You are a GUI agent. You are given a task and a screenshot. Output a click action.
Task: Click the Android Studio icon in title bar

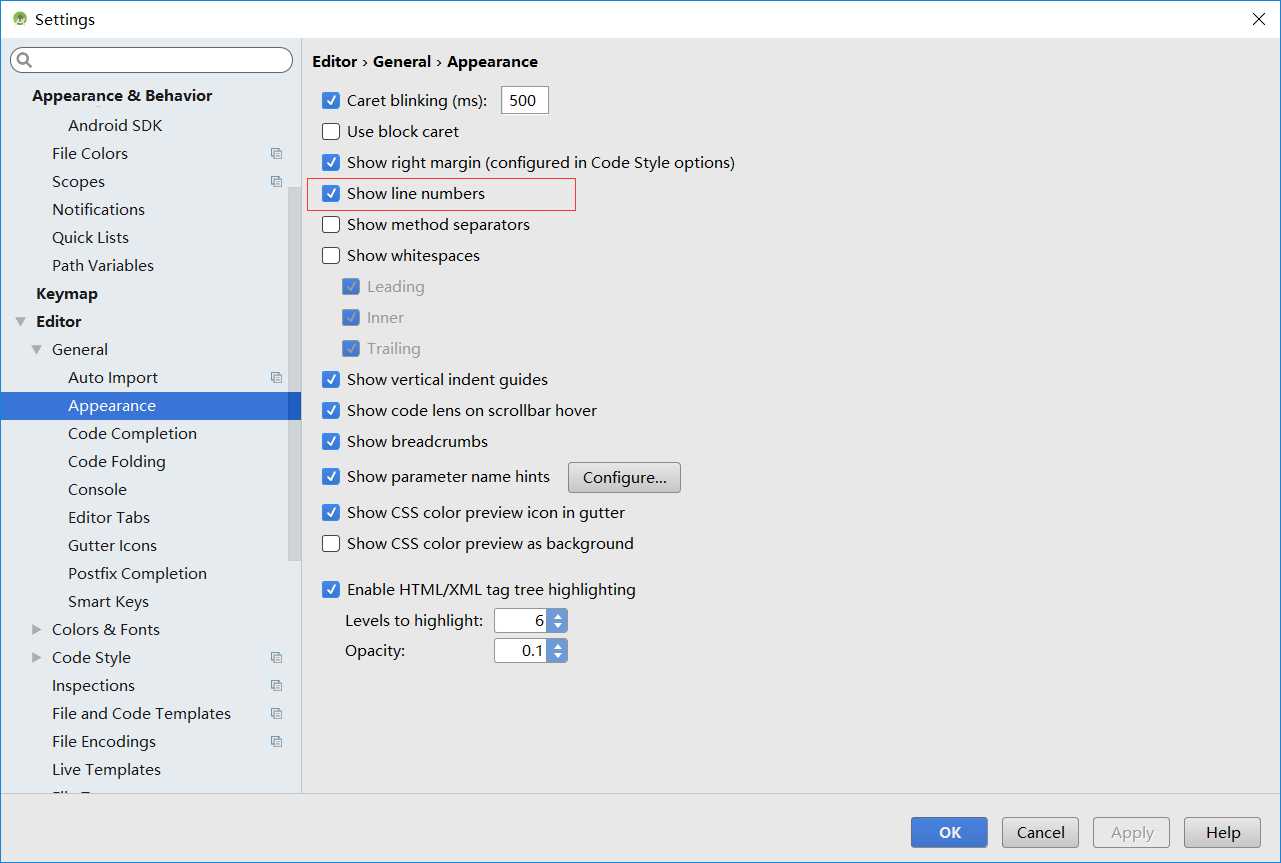click(19, 19)
